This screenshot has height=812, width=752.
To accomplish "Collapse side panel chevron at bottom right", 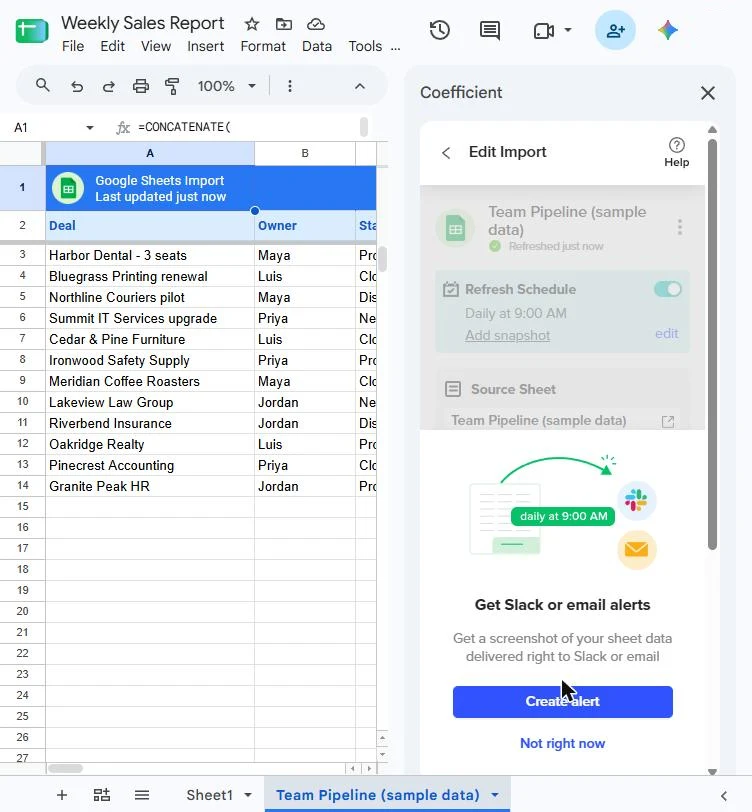I will (x=724, y=795).
